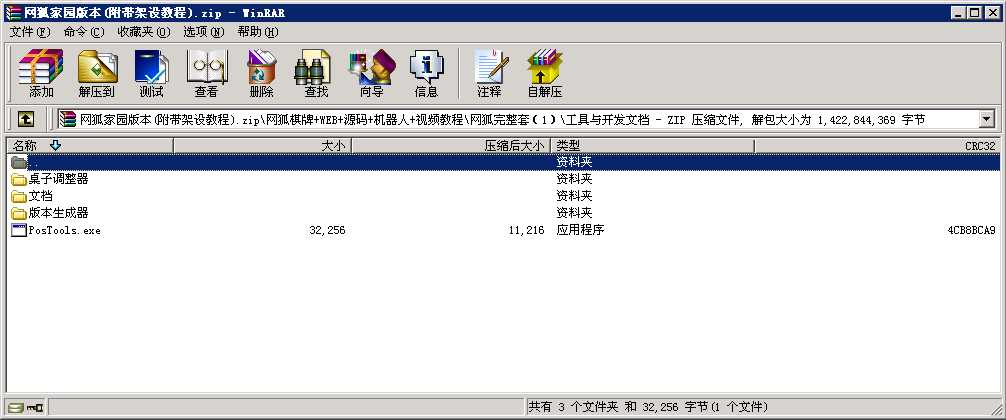Select the PosTools.exe file icon
This screenshot has height=420, width=1006.
(19, 230)
